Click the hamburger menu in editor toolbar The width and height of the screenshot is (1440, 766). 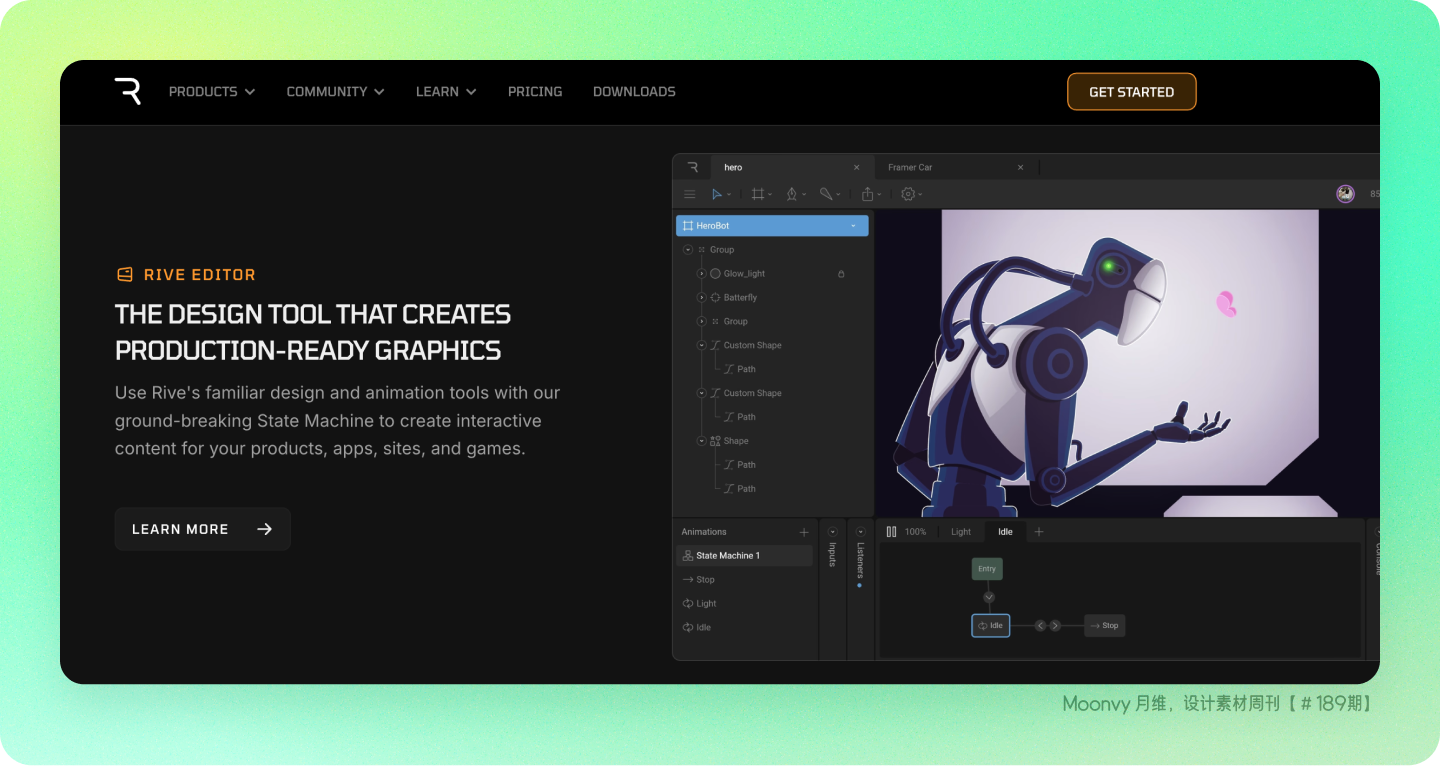point(689,194)
